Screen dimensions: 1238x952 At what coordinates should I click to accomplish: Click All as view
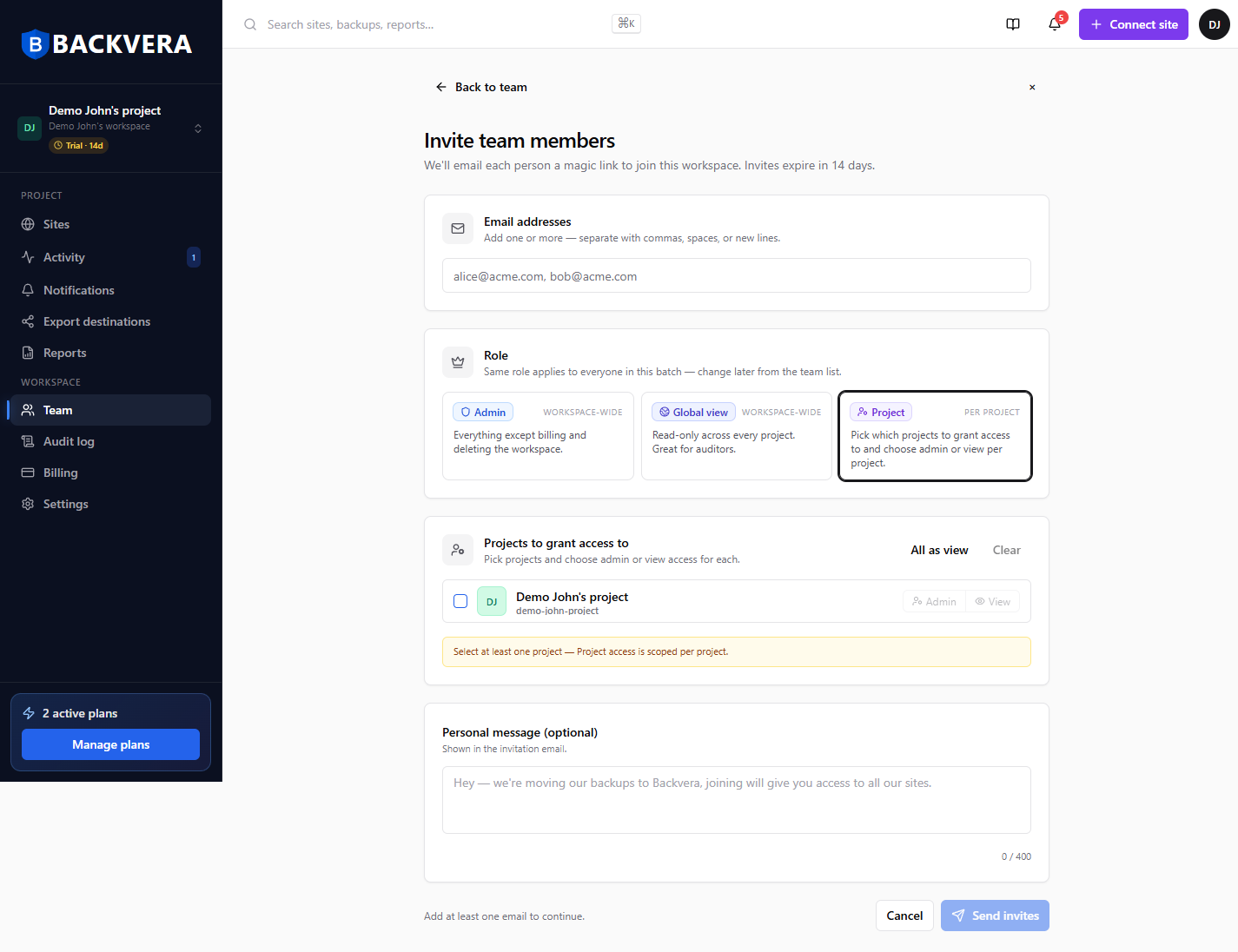[939, 550]
